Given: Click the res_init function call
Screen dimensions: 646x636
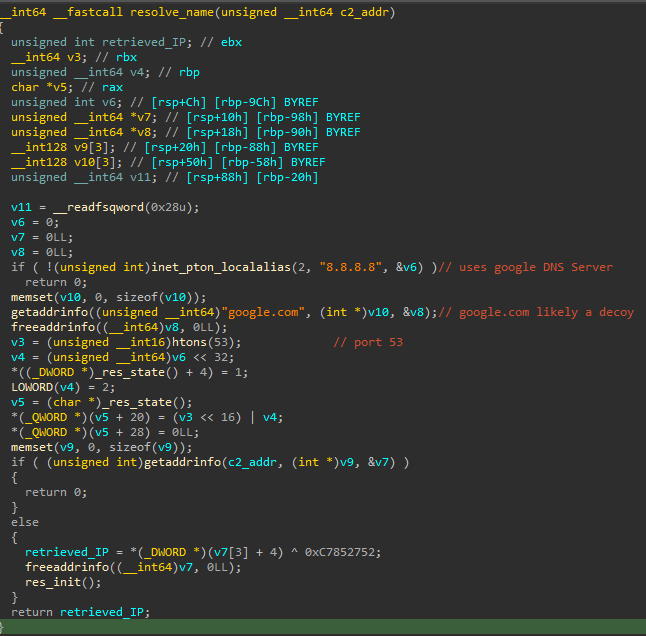Looking at the screenshot, I should pyautogui.click(x=47, y=582).
